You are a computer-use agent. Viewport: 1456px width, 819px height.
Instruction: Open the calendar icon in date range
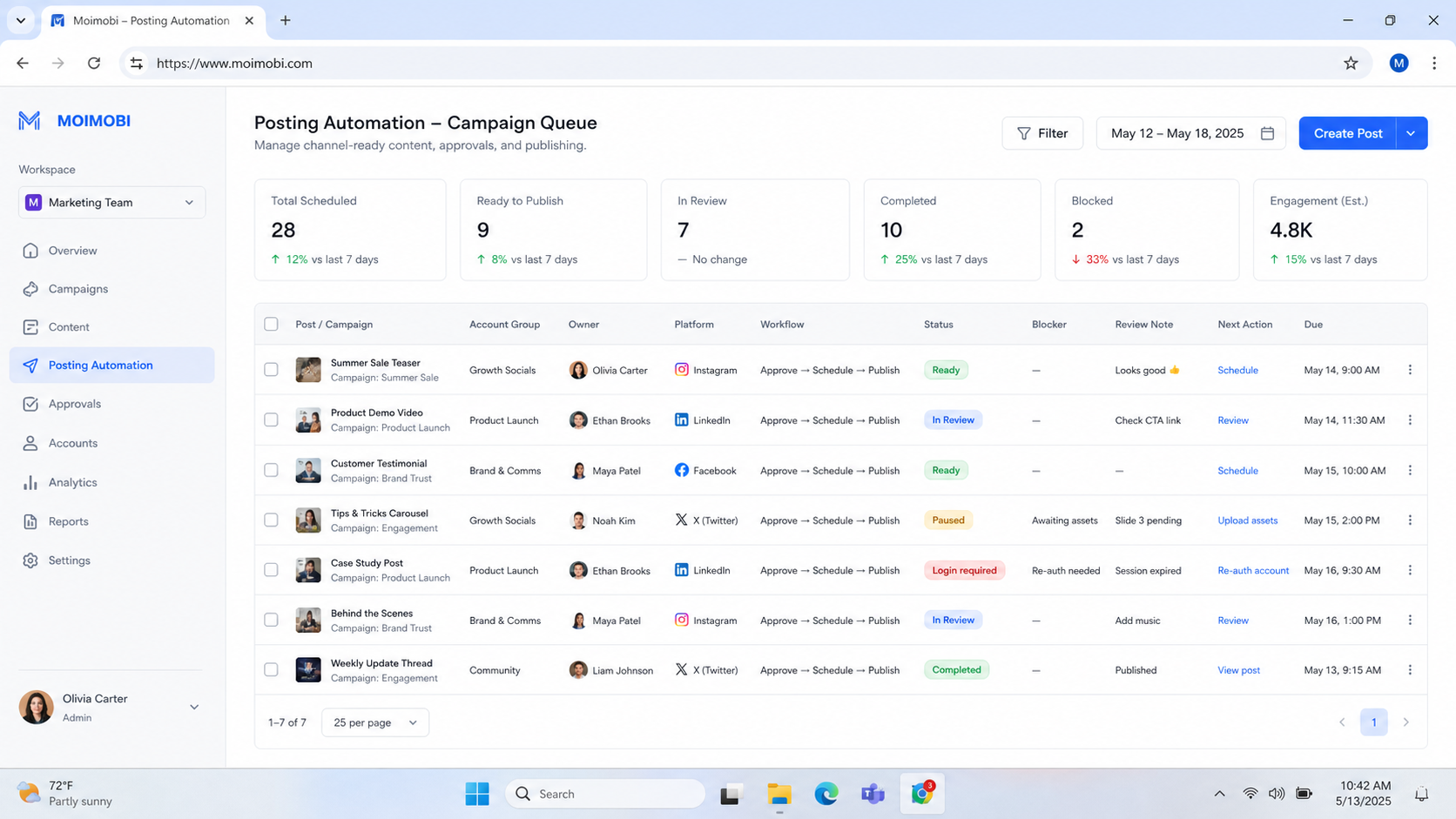pos(1267,133)
